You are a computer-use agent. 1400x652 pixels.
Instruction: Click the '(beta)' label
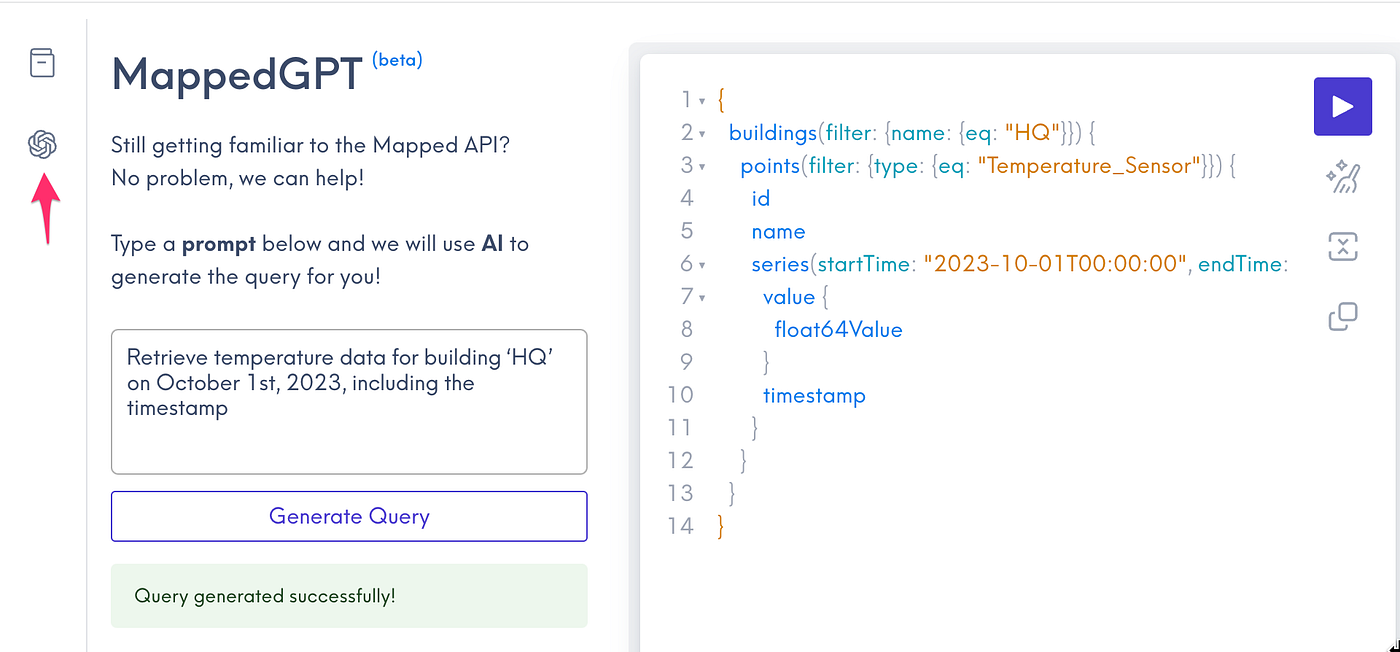point(397,60)
